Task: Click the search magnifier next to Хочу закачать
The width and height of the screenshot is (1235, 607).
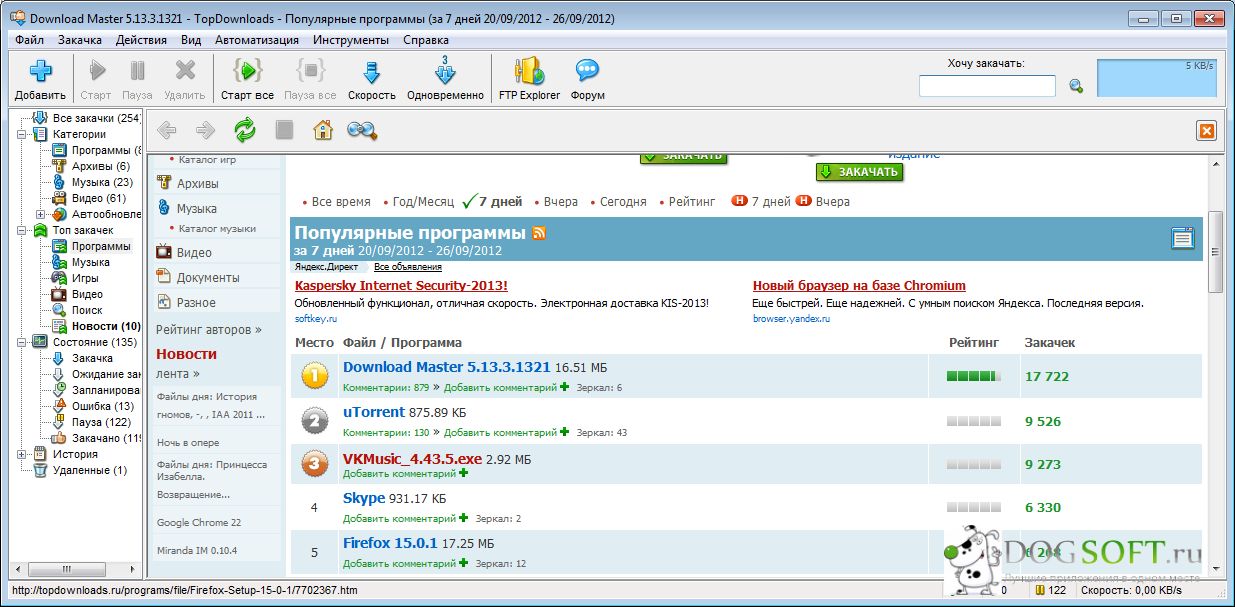Action: coord(1076,86)
